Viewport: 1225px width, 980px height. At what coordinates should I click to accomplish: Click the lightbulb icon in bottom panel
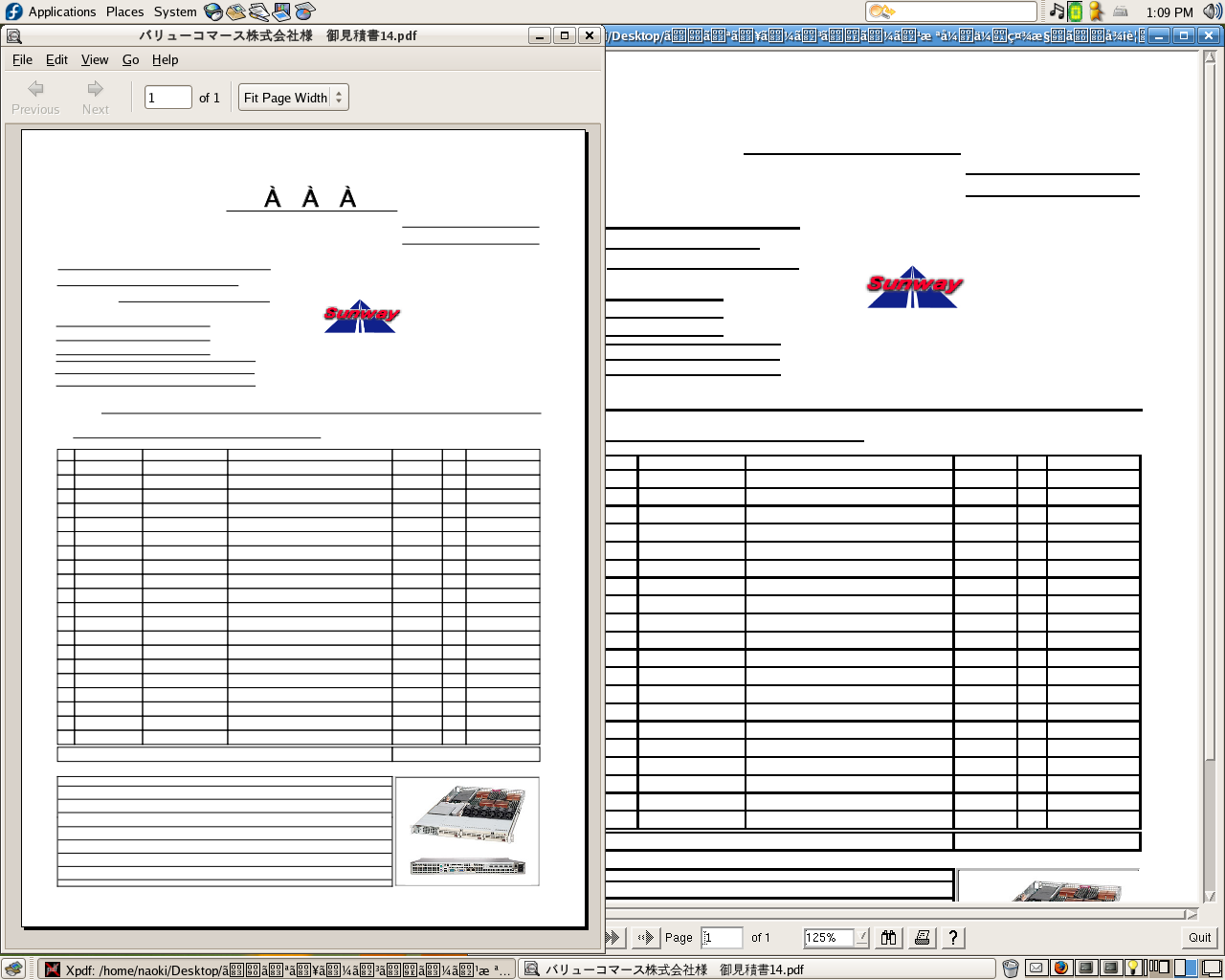pyautogui.click(x=1133, y=968)
